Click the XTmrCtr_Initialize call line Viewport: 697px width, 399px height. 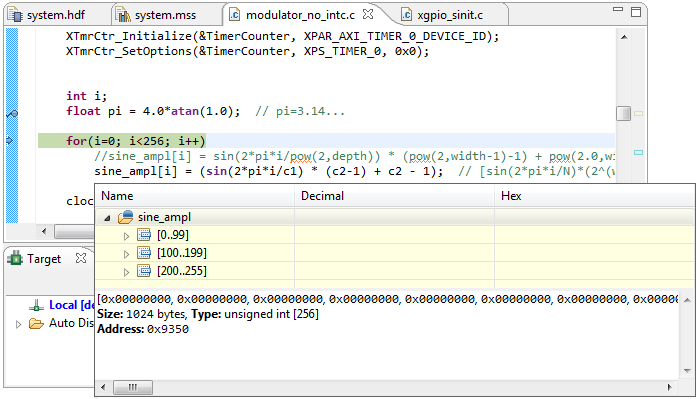click(x=283, y=36)
